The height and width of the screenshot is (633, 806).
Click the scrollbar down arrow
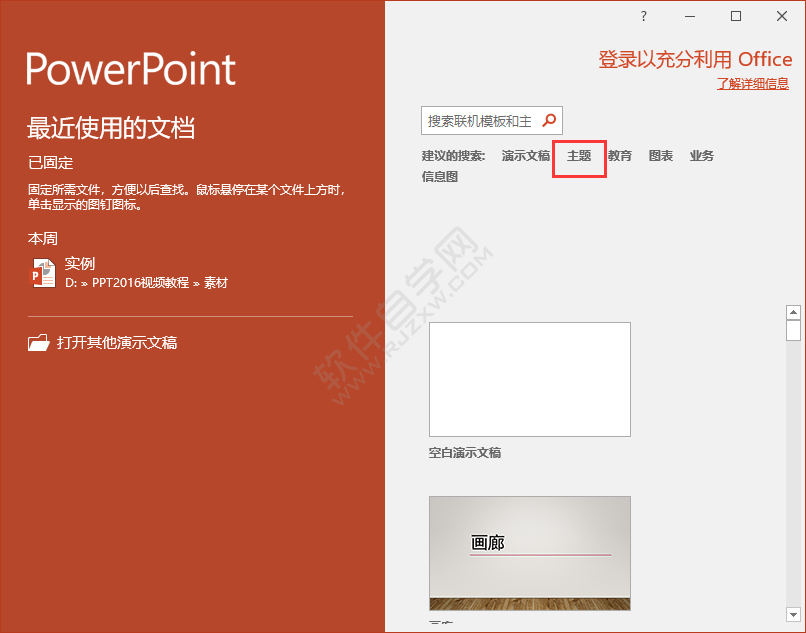(793, 614)
